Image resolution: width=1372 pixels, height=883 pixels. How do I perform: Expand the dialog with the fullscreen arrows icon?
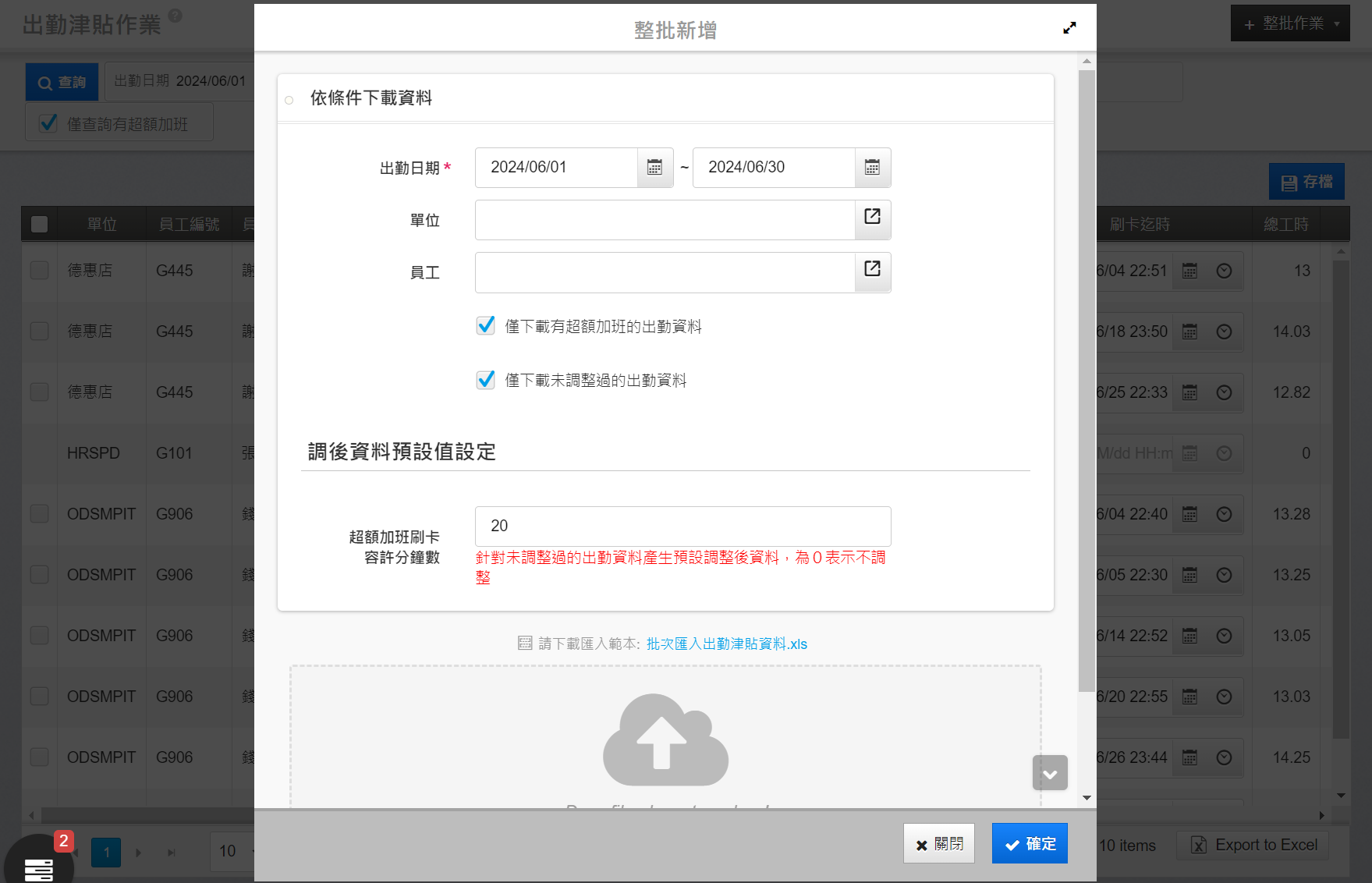pyautogui.click(x=1069, y=28)
